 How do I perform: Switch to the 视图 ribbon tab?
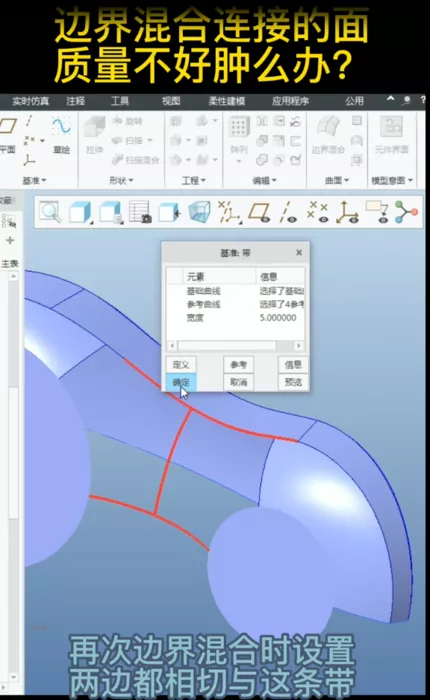(x=171, y=101)
